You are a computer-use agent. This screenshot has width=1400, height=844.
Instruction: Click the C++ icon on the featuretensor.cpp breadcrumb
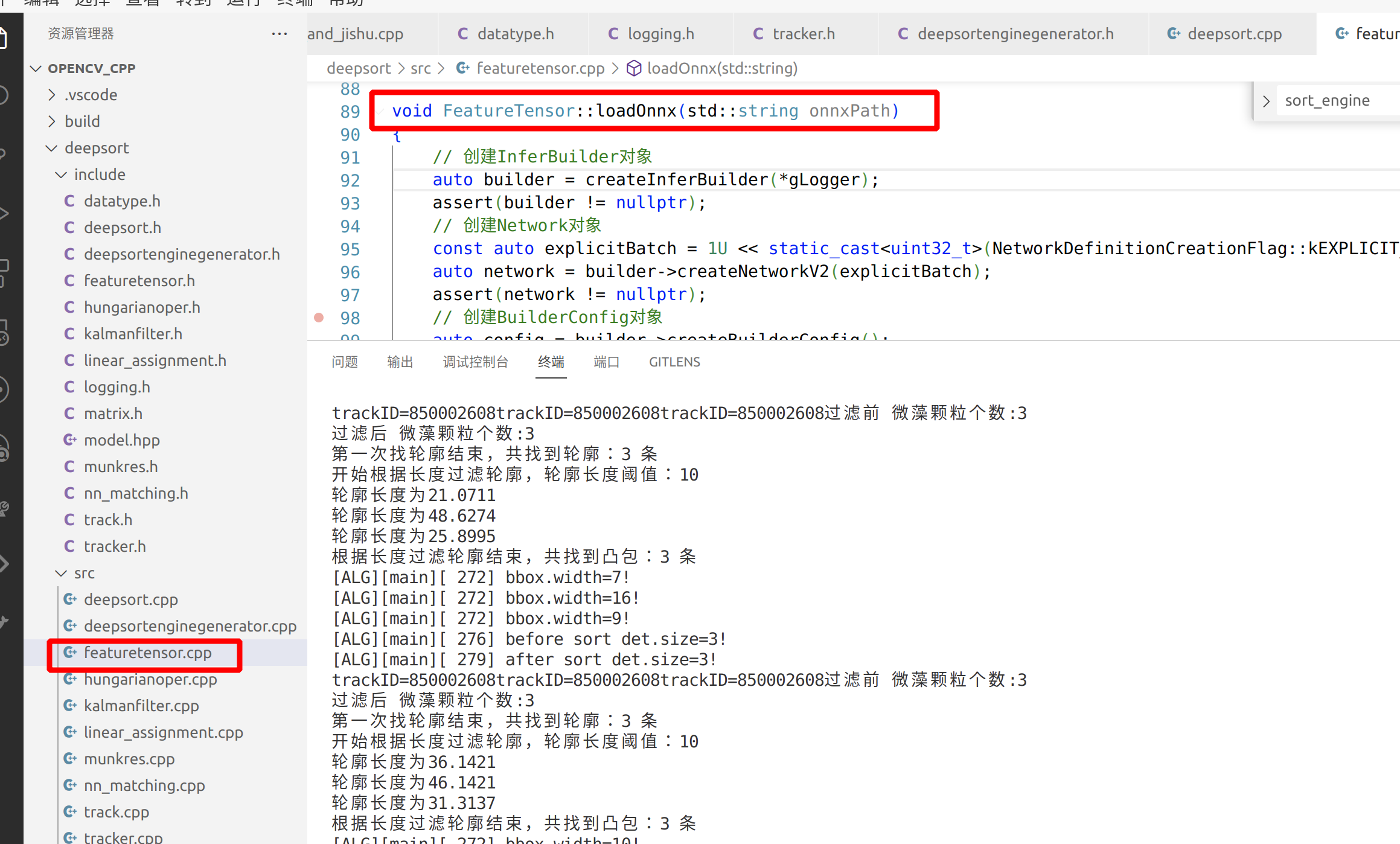click(463, 68)
